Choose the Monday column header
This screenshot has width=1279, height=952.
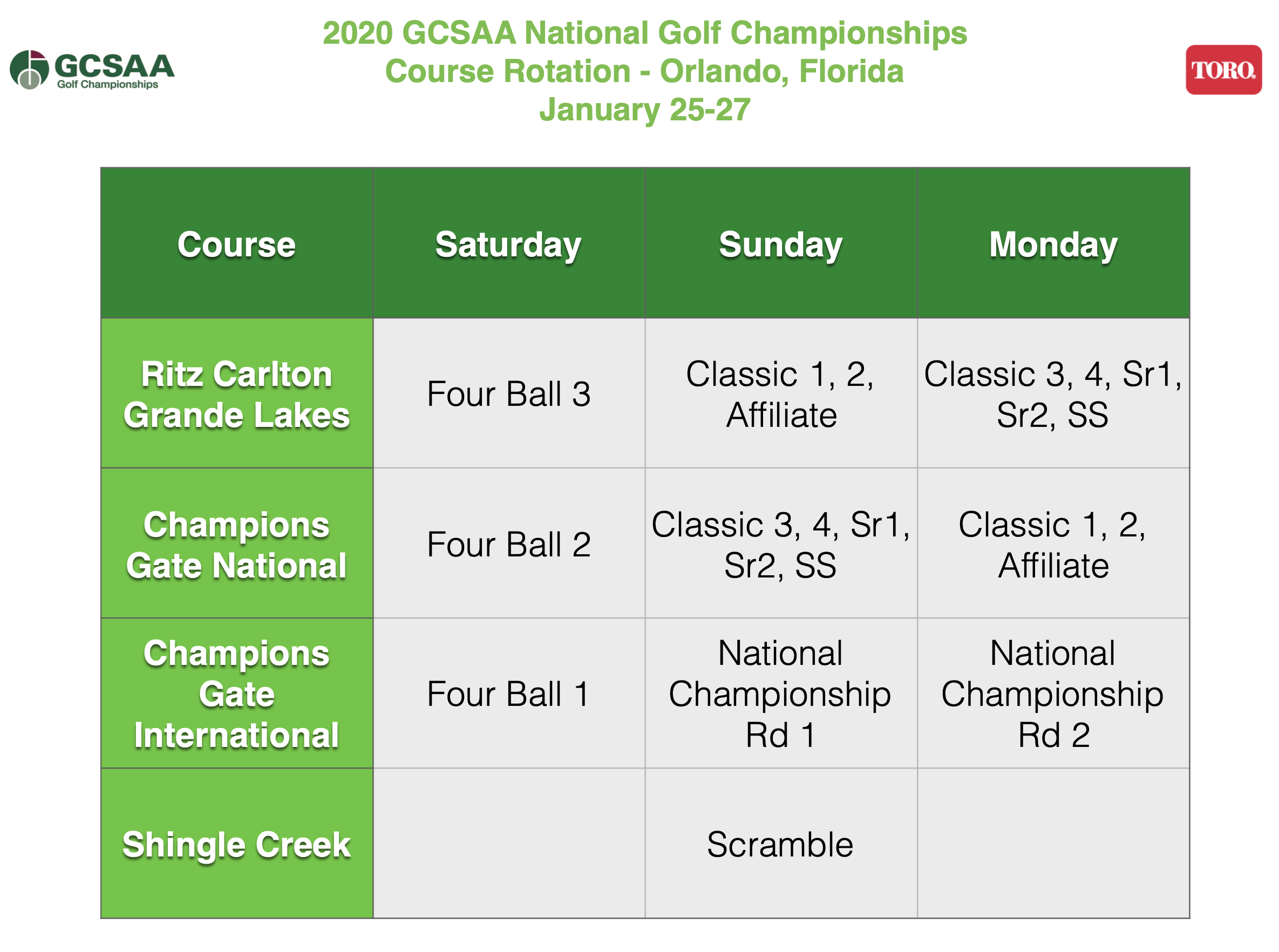(1052, 244)
